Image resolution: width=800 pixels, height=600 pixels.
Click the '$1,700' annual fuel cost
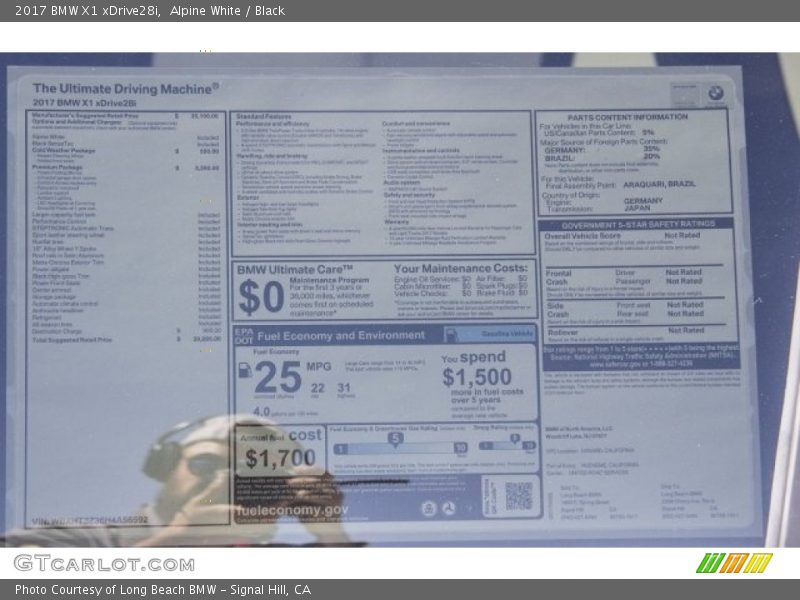tap(280, 458)
